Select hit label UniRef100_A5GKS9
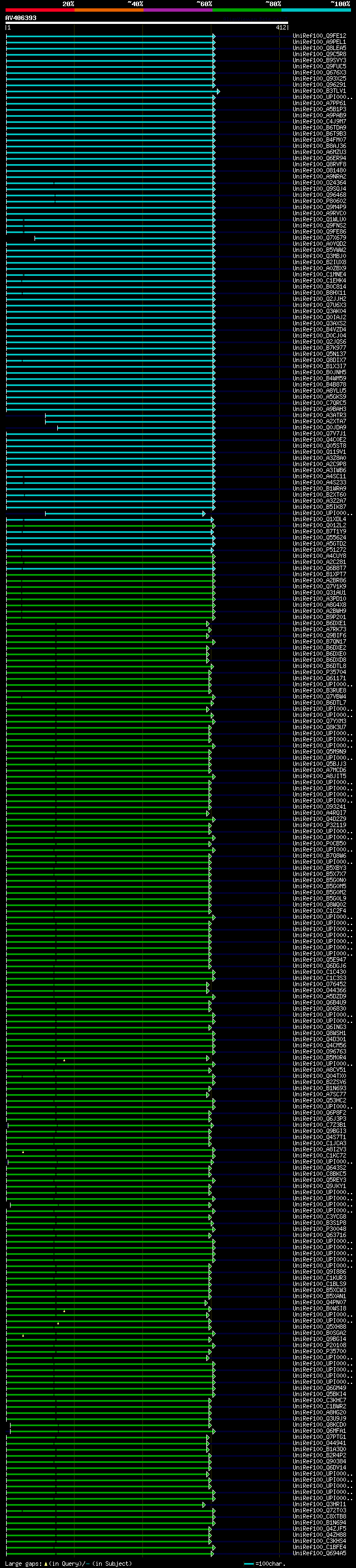 coord(319,397)
